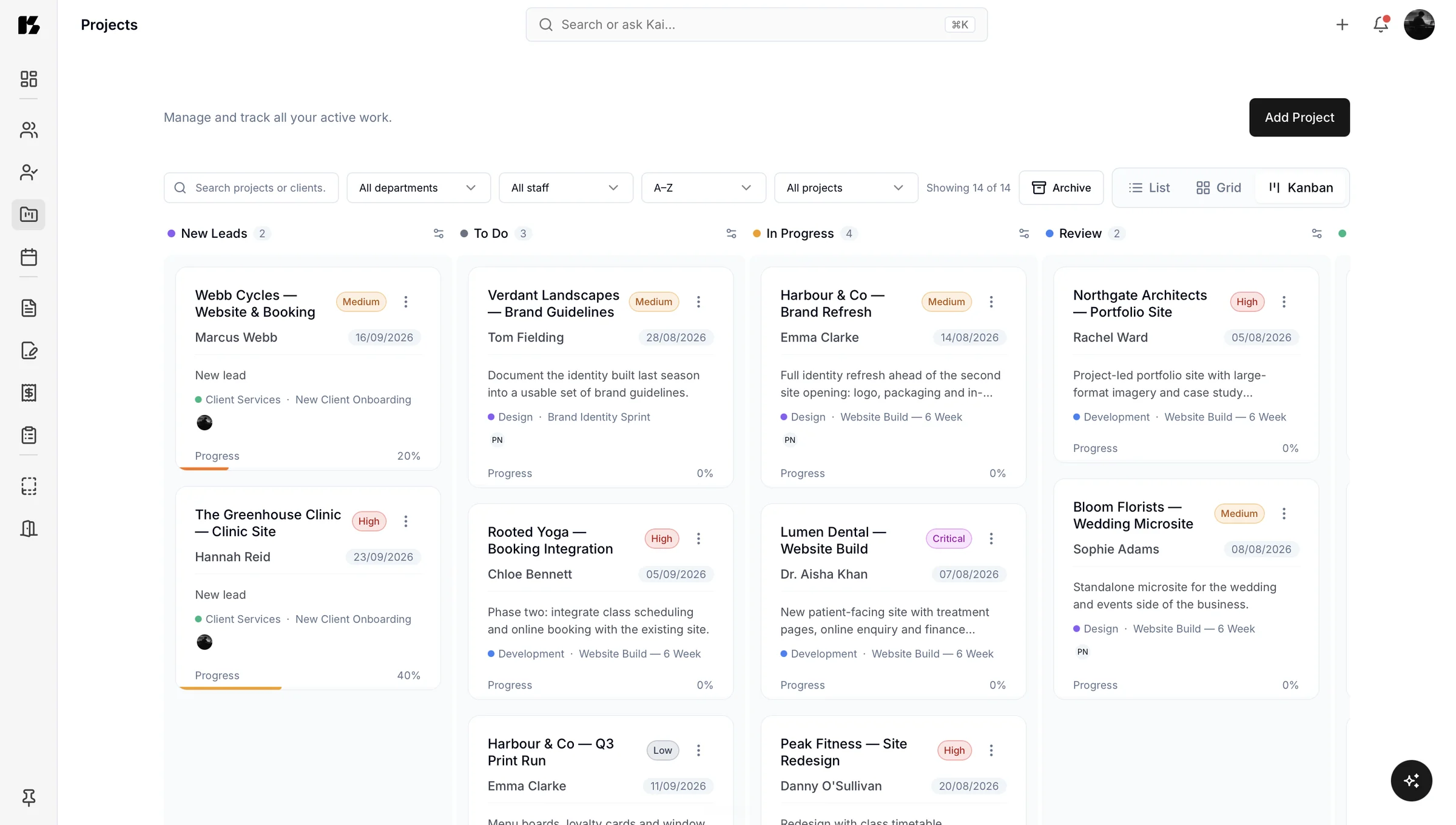Open the clipboard list sidebar icon

[29, 436]
